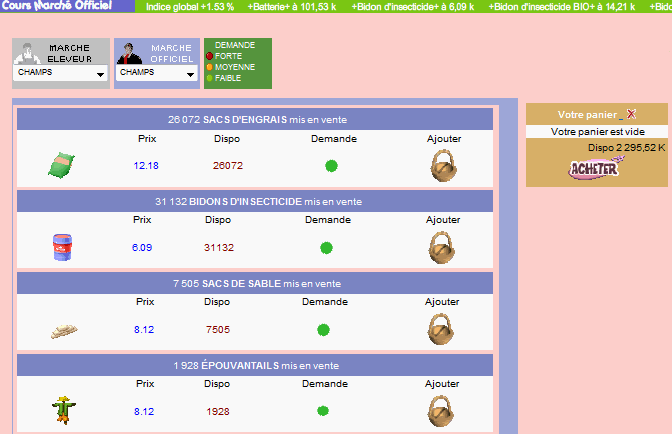The width and height of the screenshot is (672, 434).
Task: Switch to Marché Officiel tab
Action: [156, 53]
